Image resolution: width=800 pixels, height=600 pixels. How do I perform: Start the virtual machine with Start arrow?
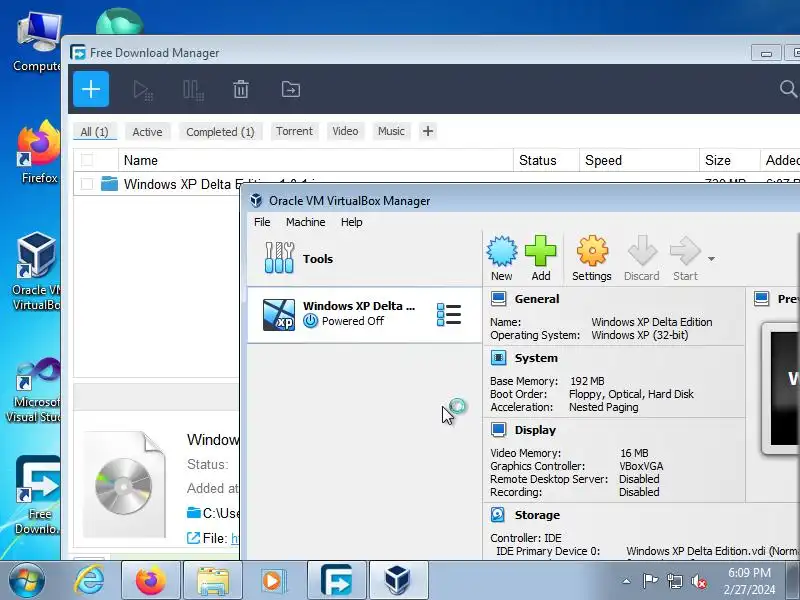685,258
